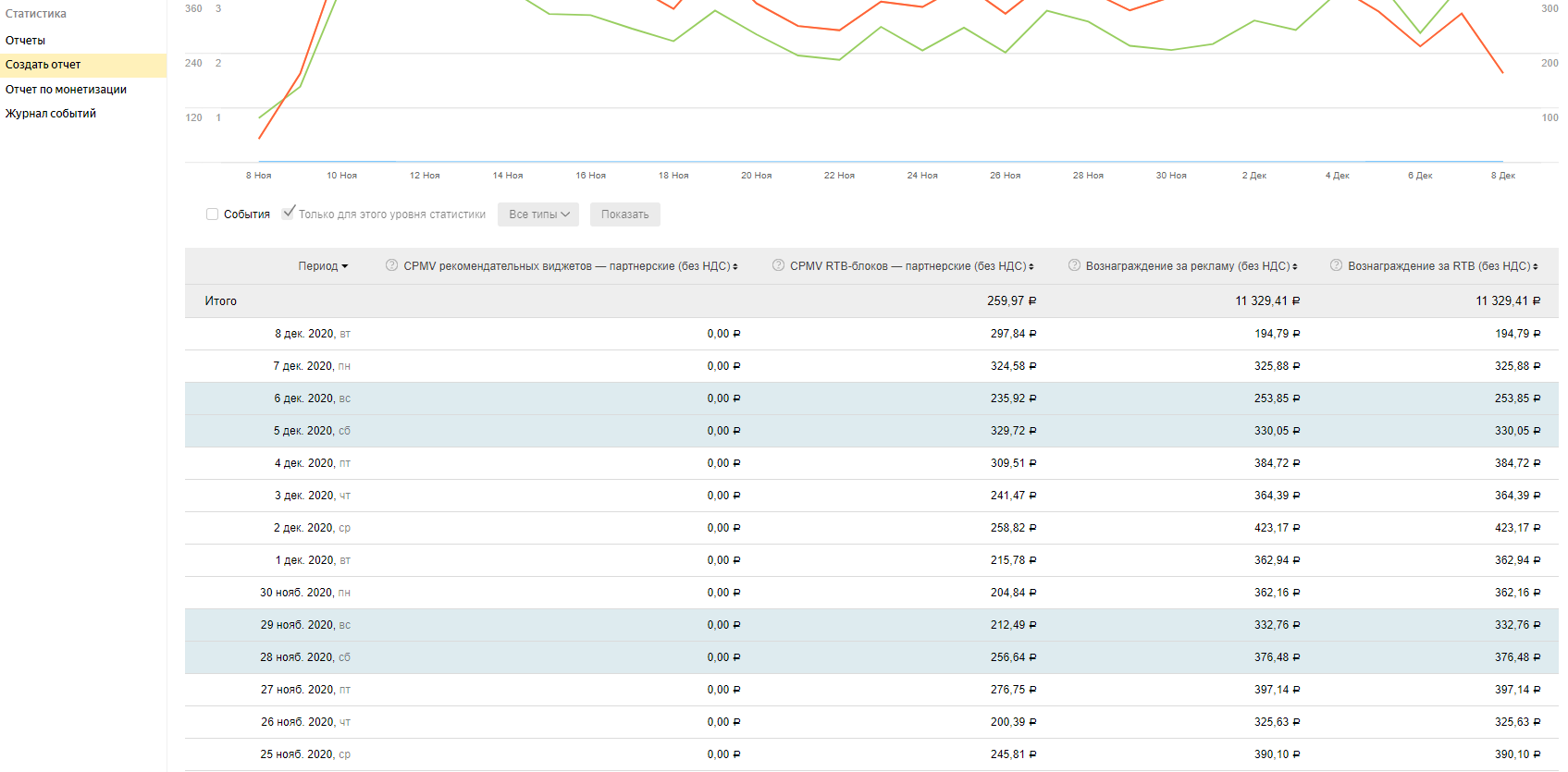This screenshot has height=772, width=1568.
Task: Enable the События checkbox
Action: 213,214
